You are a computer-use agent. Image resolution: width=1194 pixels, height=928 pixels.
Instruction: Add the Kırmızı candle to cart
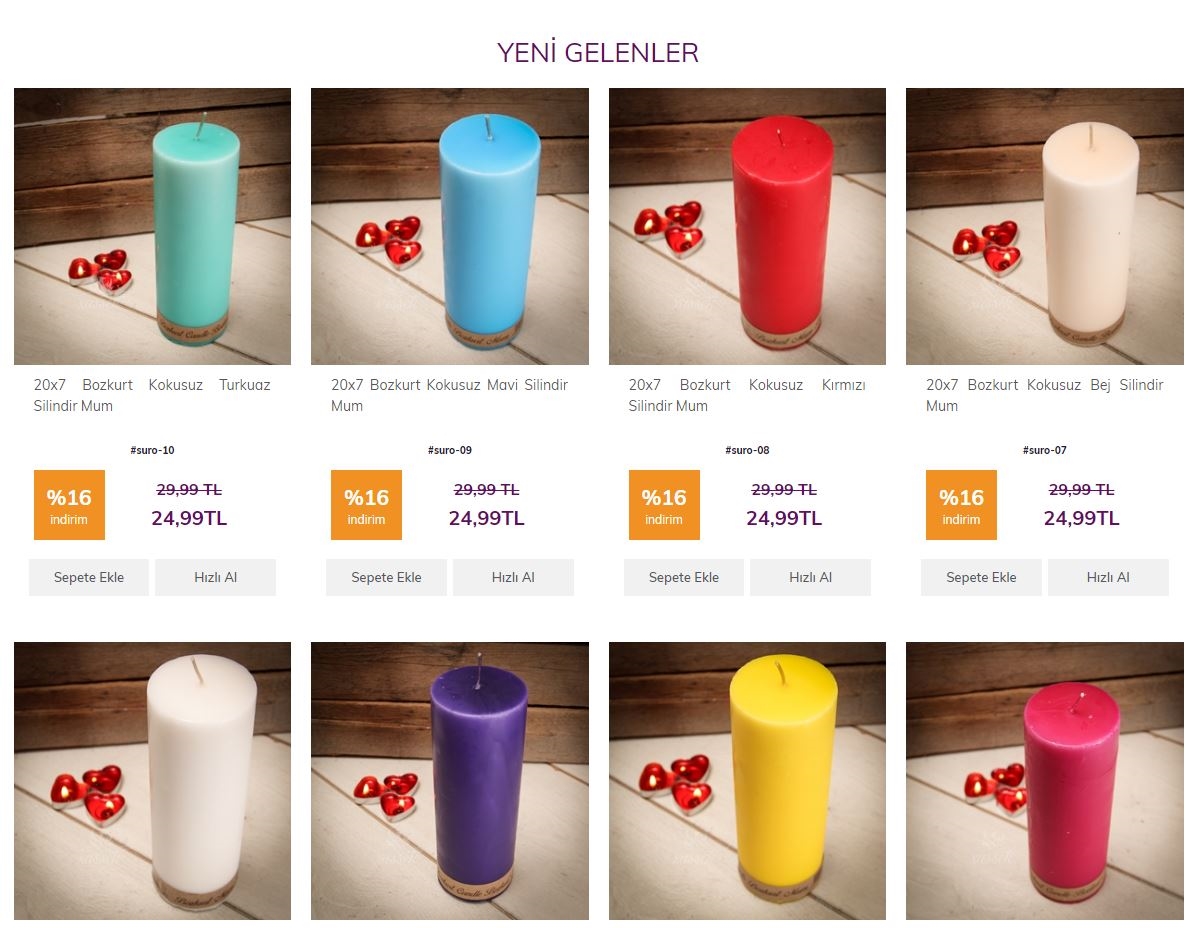coord(683,577)
